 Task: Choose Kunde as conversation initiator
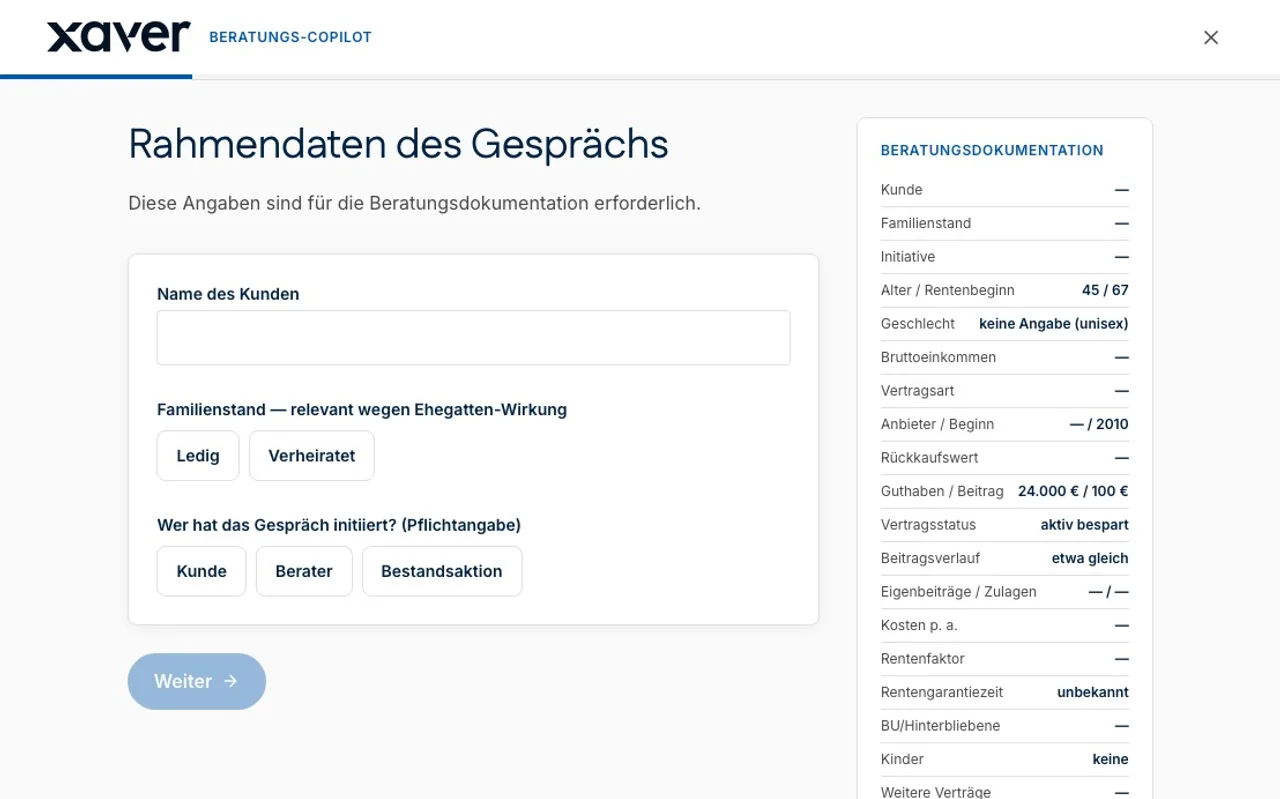202,571
